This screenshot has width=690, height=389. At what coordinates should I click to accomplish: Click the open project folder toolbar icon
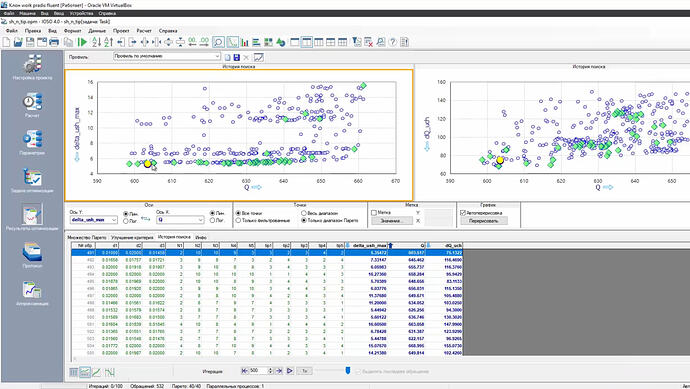[18, 42]
